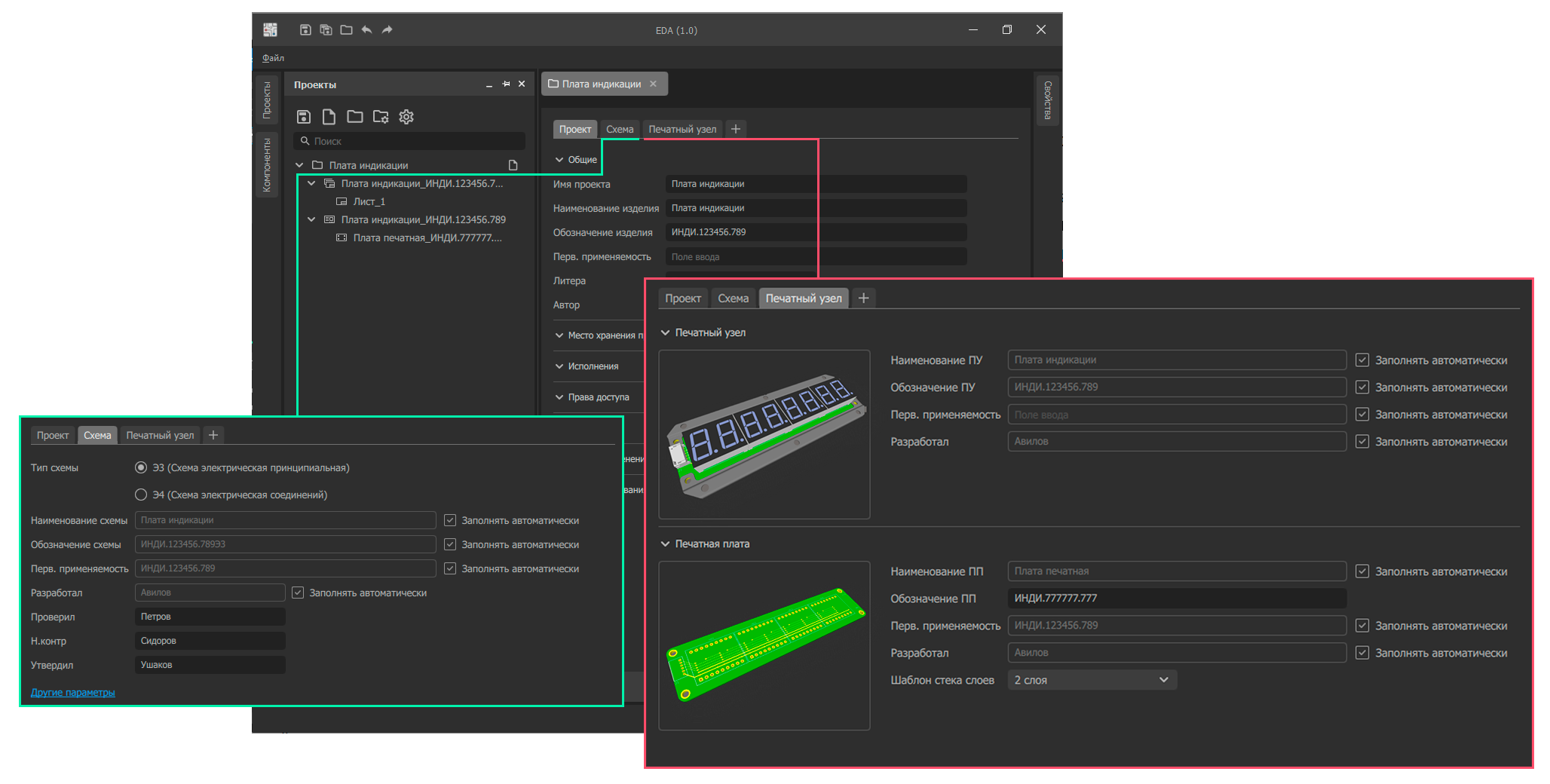The height and width of the screenshot is (784, 1550).
Task: Click the Undo arrow icon
Action: click(366, 30)
